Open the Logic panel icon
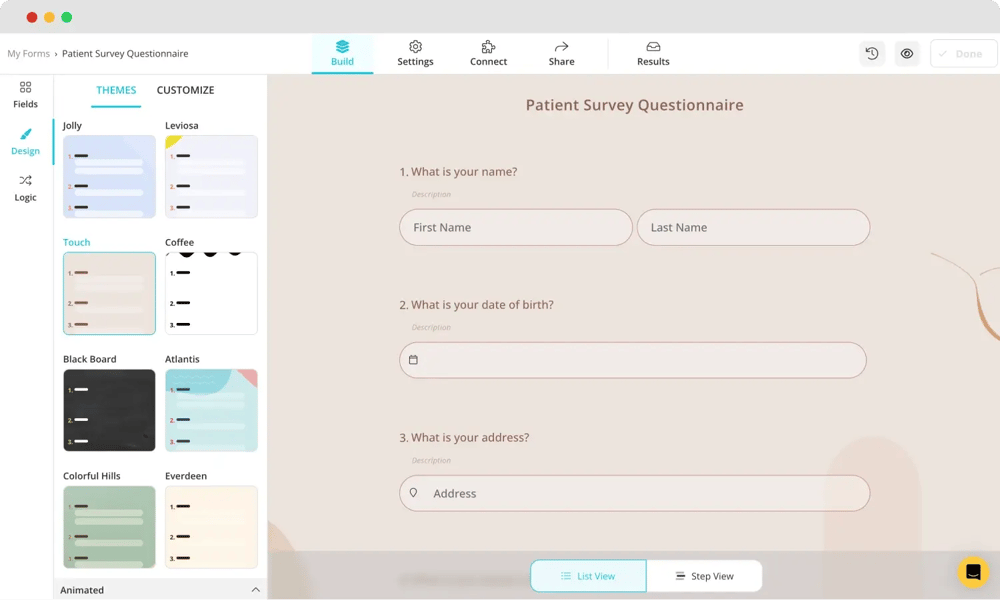 pyautogui.click(x=25, y=181)
